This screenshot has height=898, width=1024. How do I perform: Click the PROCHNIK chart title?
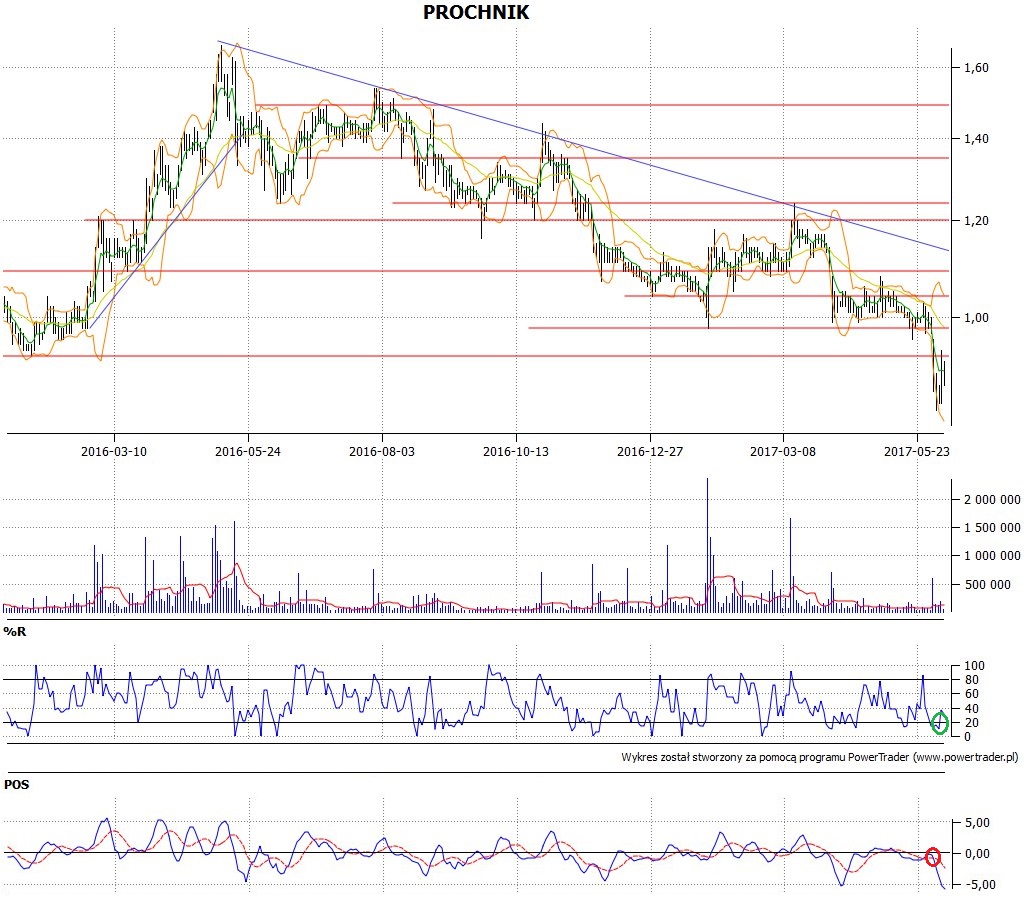pyautogui.click(x=476, y=12)
